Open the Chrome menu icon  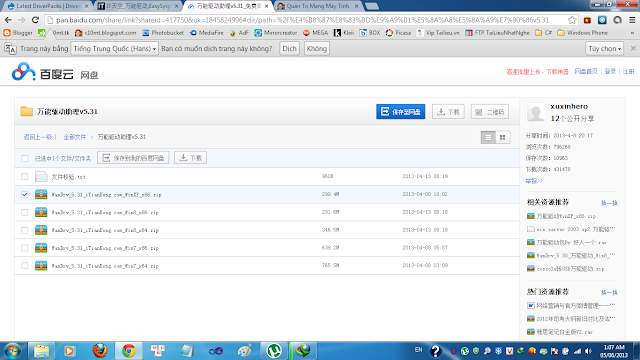click(x=632, y=20)
